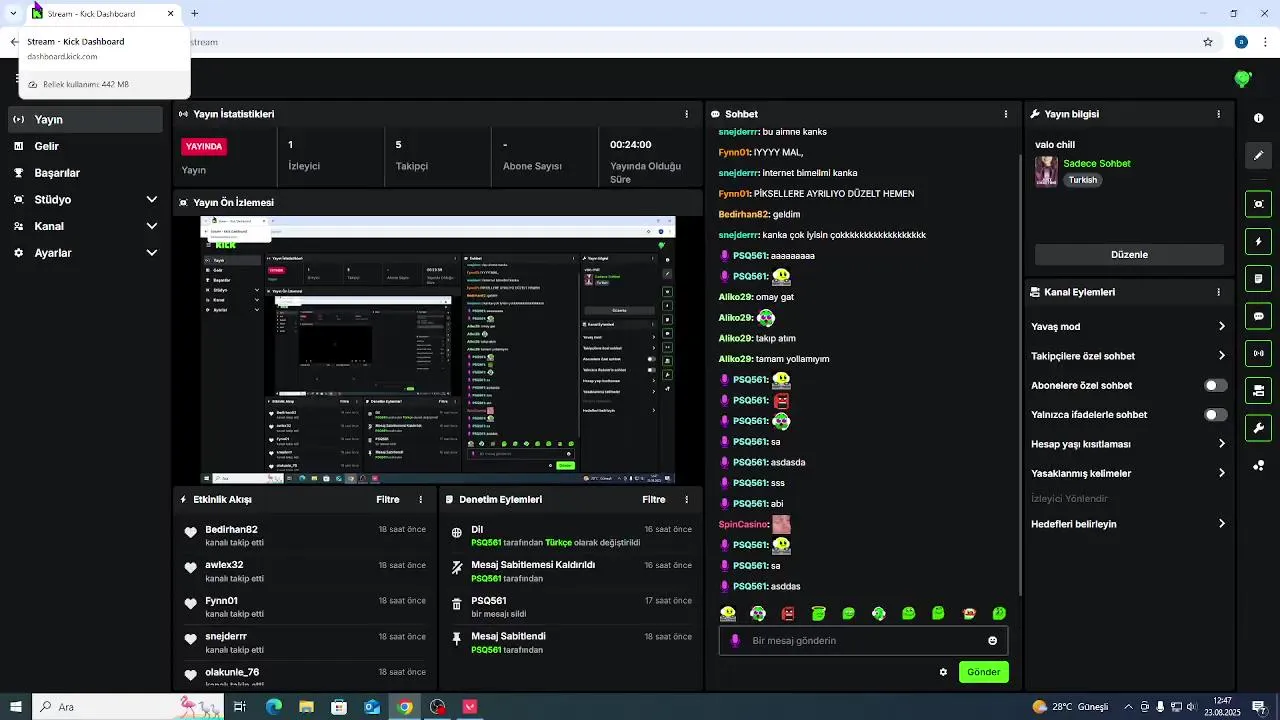Select the Stream - Kick Dashboard browser tab
The image size is (1280, 720).
coord(104,14)
